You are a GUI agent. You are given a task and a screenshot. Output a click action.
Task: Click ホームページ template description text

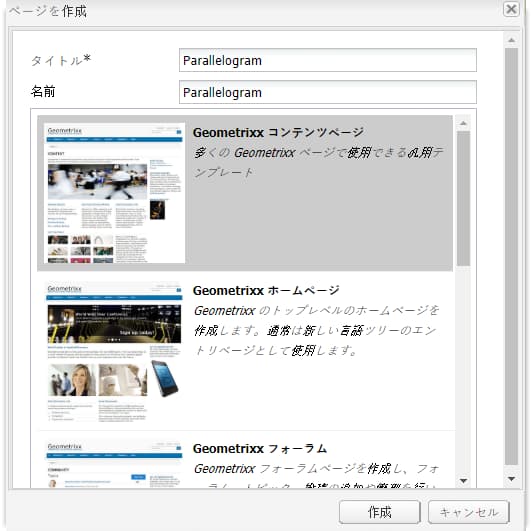316,331
